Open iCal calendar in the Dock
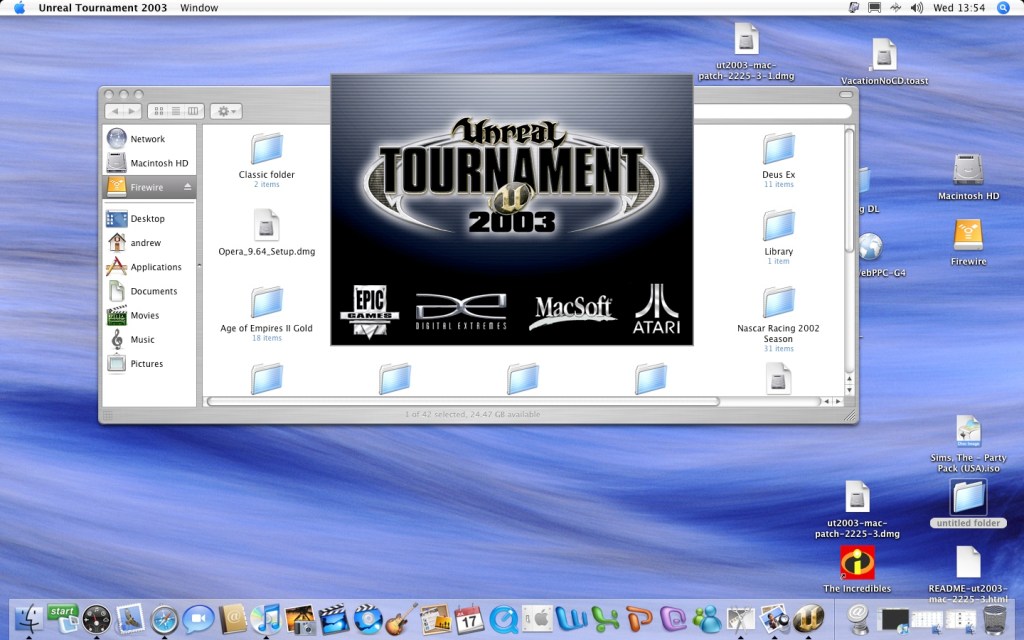 [x=469, y=620]
